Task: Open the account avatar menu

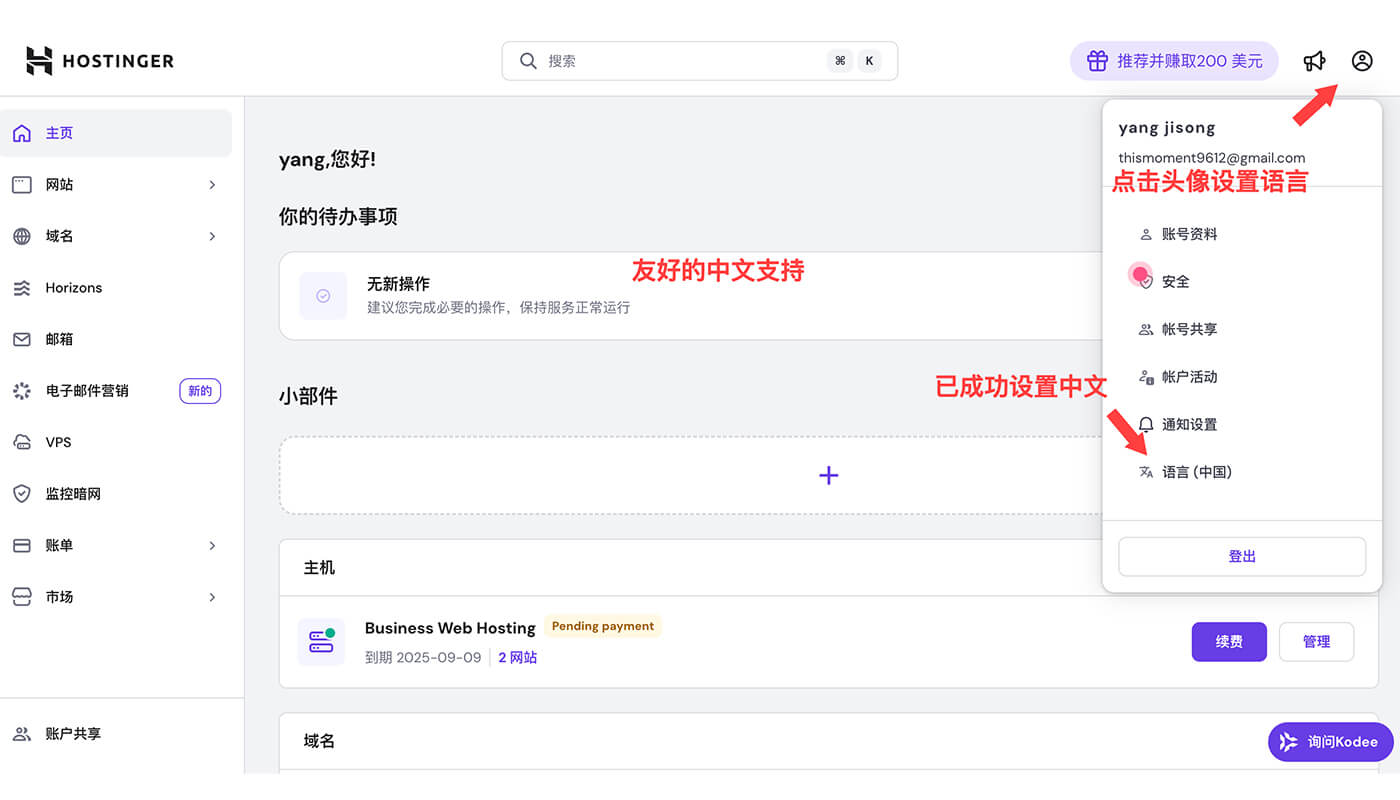Action: [1362, 61]
